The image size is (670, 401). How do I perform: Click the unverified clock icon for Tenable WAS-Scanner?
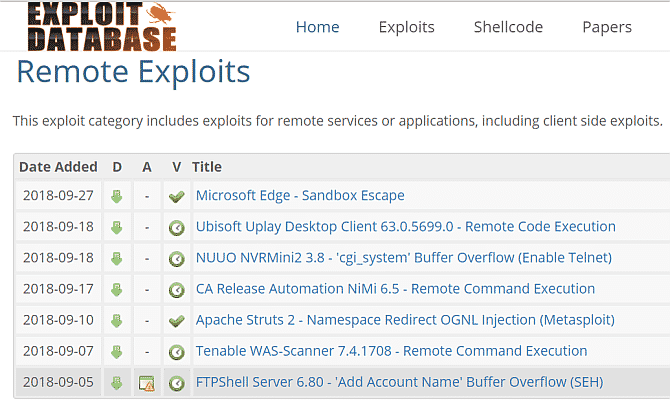(x=176, y=352)
